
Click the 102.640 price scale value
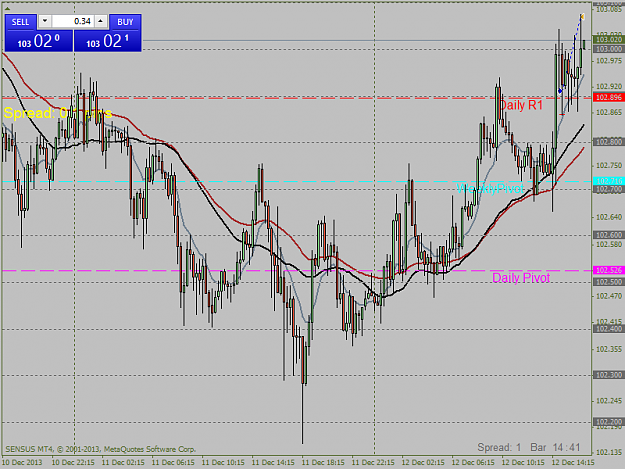pos(609,217)
